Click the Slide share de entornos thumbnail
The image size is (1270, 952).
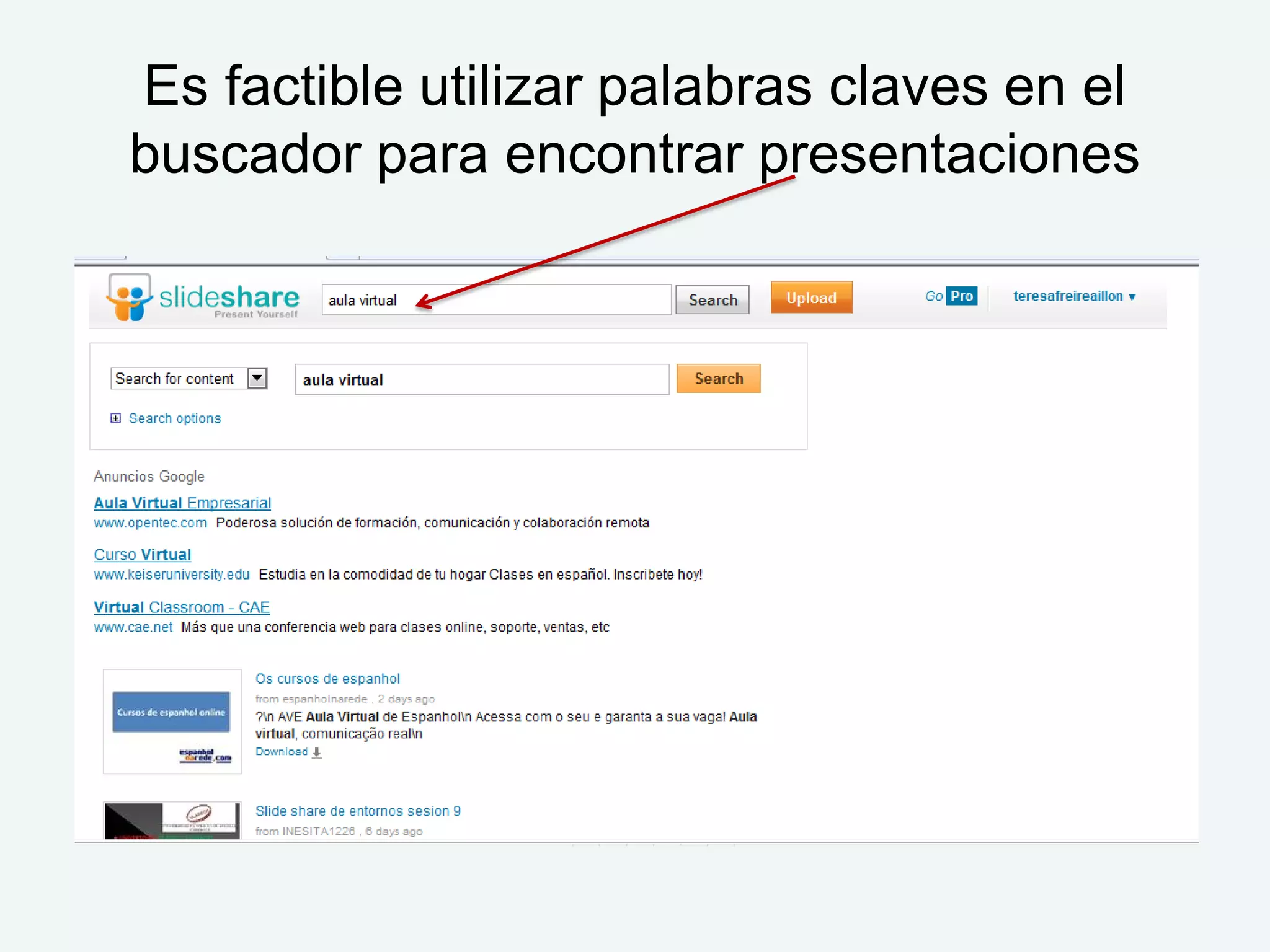click(x=172, y=821)
